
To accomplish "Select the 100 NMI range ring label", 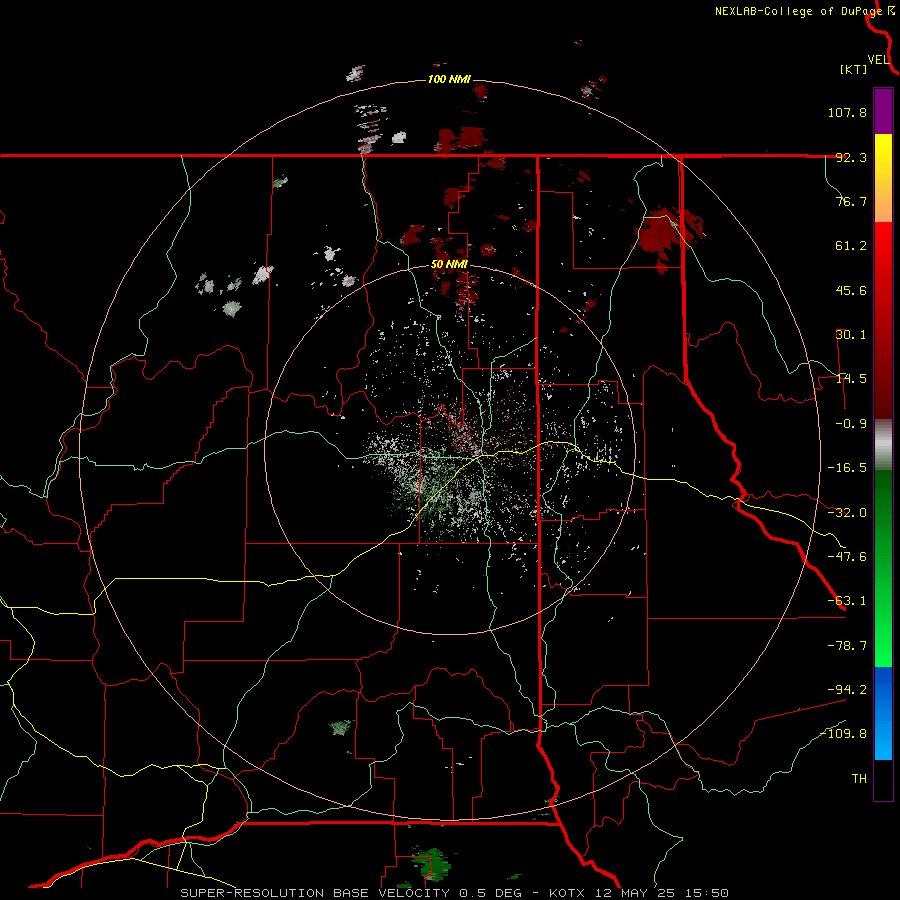I will (449, 79).
